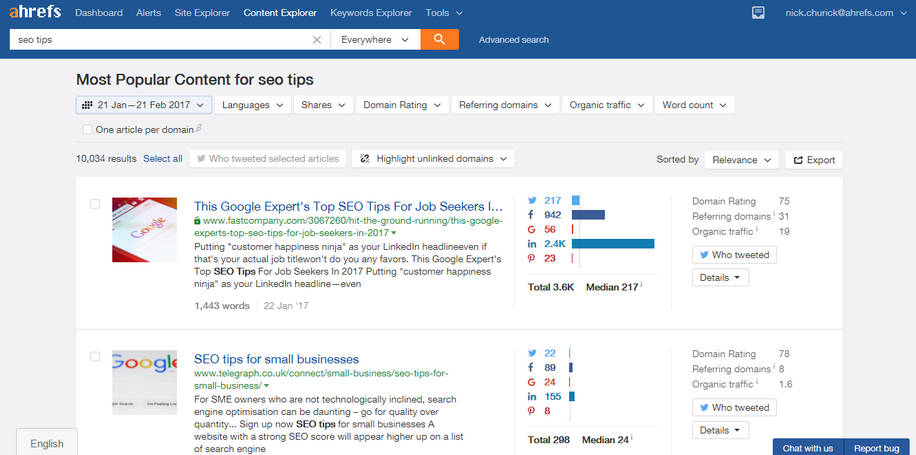Click Twitter icon showing 22 shares
916x455 pixels.
[x=532, y=353]
